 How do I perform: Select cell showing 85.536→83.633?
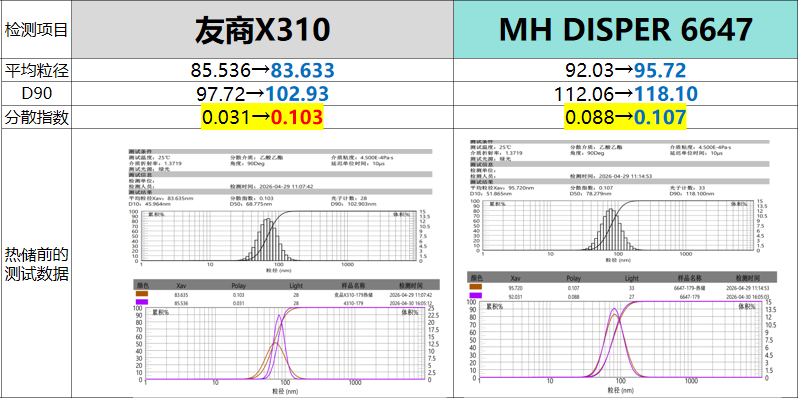tap(262, 70)
